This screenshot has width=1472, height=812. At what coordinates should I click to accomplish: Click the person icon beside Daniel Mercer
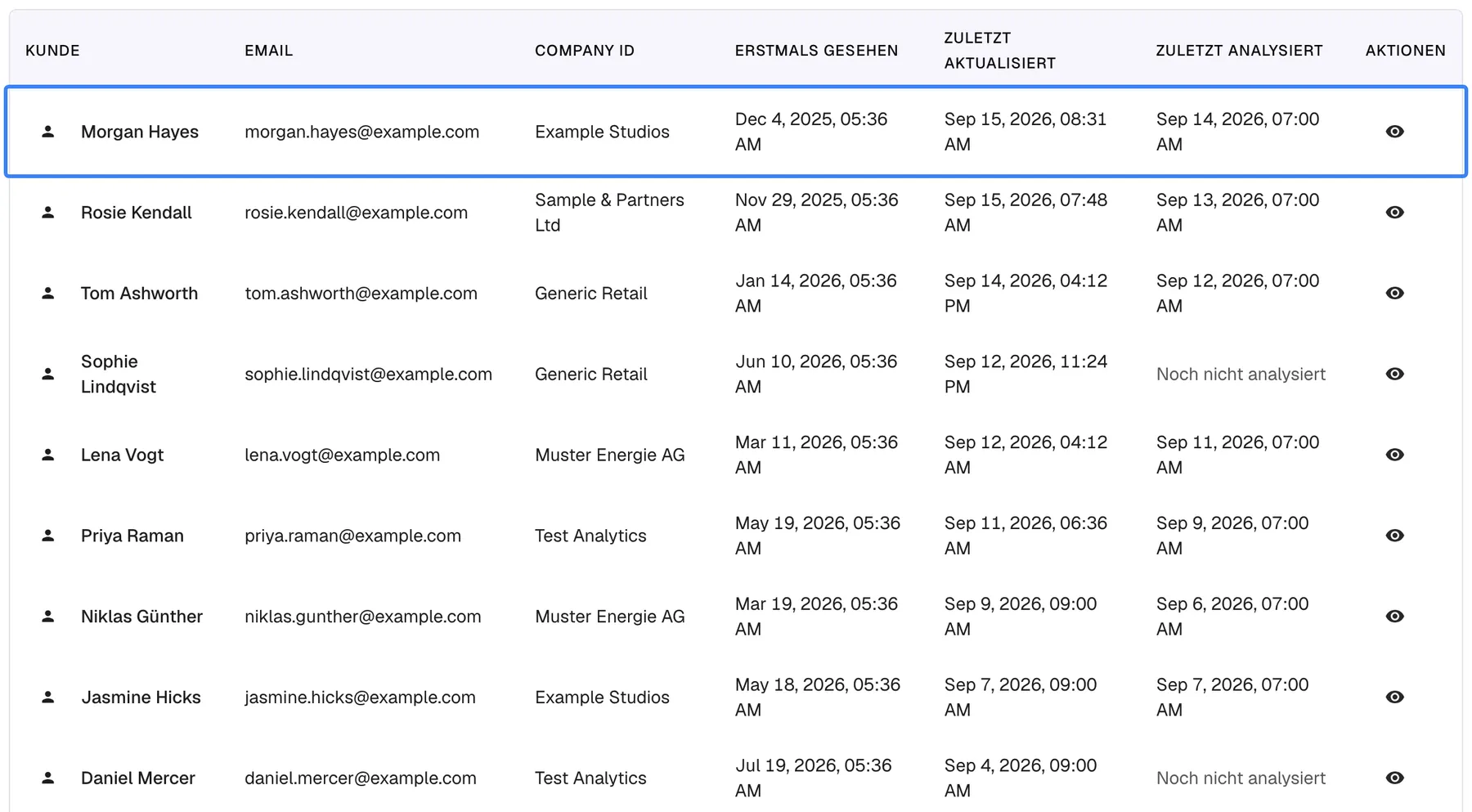point(48,778)
